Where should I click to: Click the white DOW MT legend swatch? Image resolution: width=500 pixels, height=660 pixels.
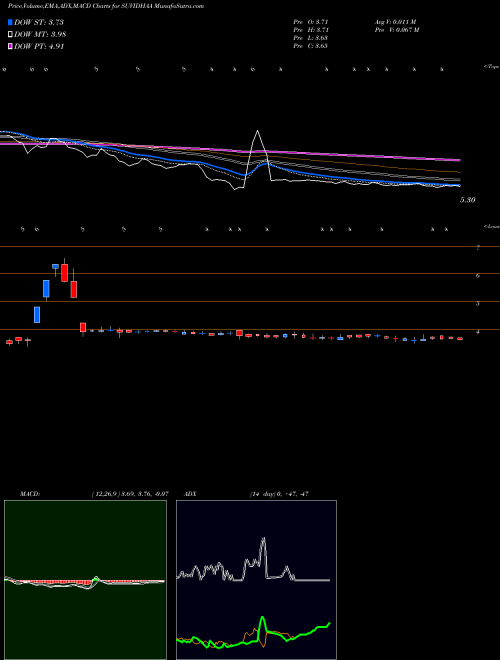[10, 35]
